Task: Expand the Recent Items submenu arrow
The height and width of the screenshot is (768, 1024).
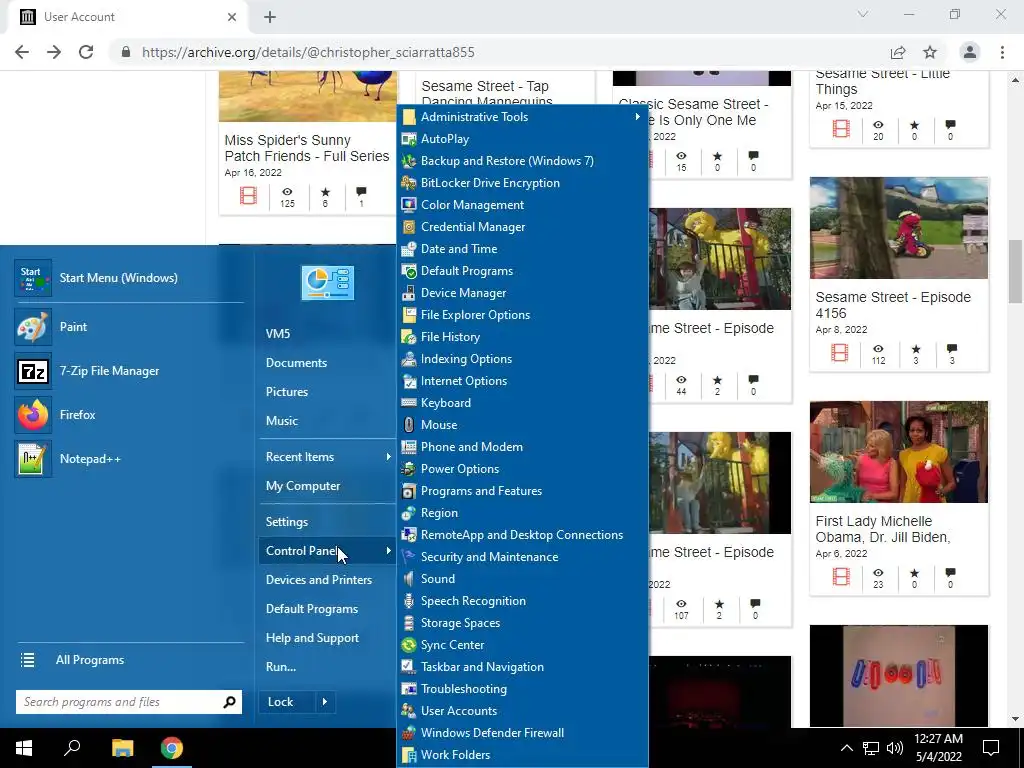Action: point(388,456)
